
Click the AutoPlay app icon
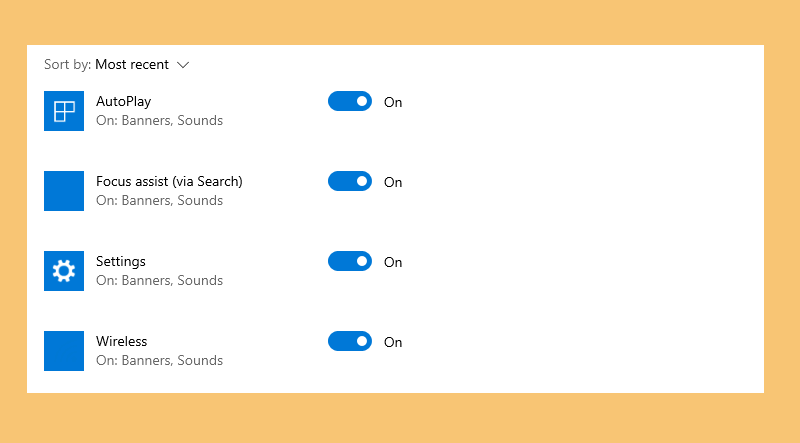(64, 111)
